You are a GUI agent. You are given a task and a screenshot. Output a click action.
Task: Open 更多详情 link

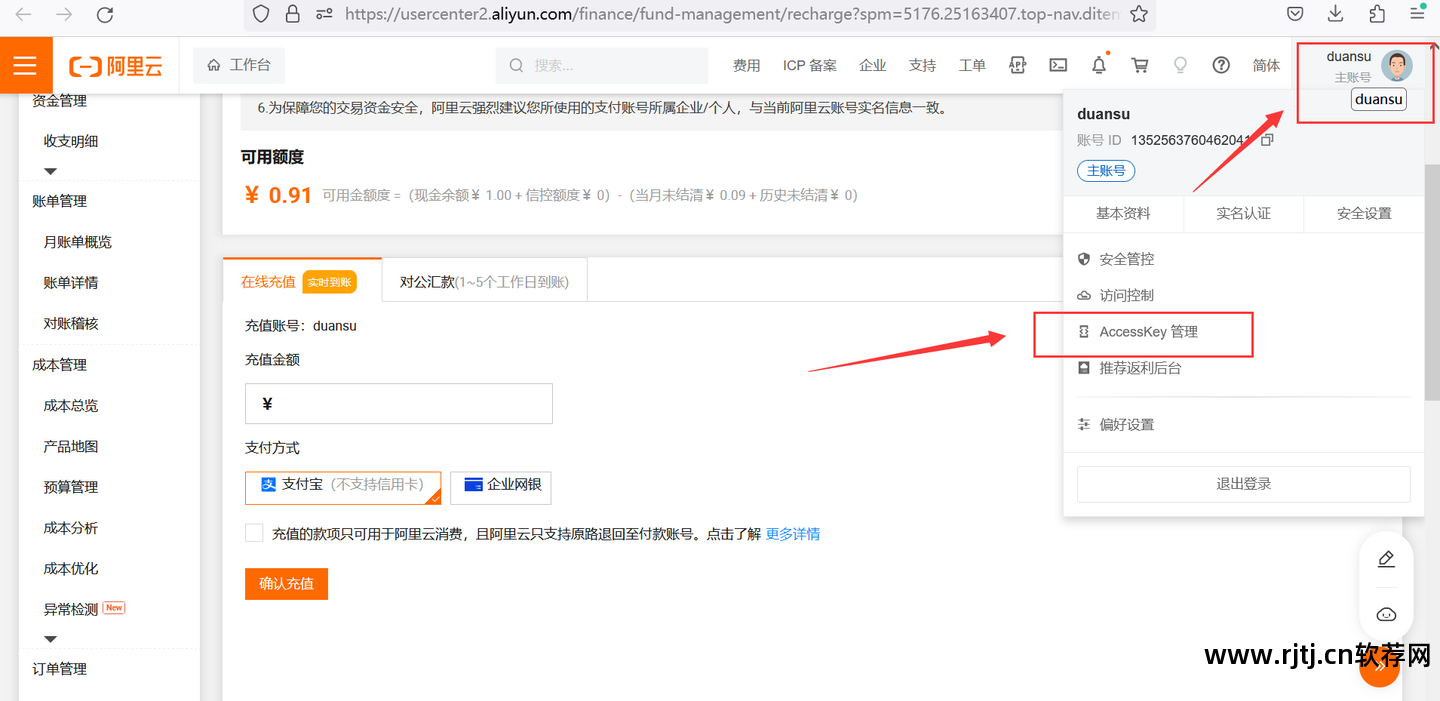pyautogui.click(x=792, y=534)
